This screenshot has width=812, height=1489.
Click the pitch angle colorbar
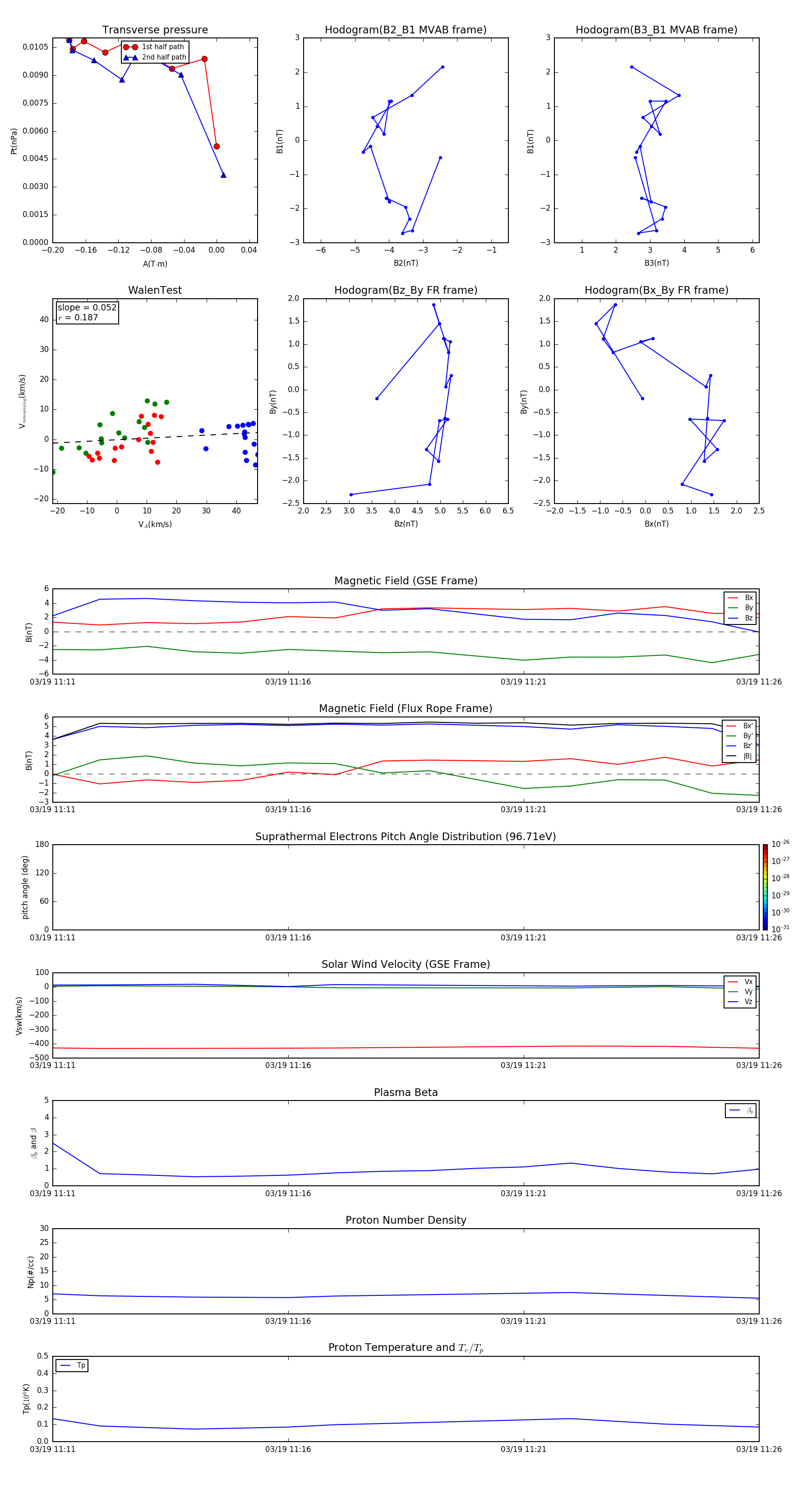pos(765,887)
